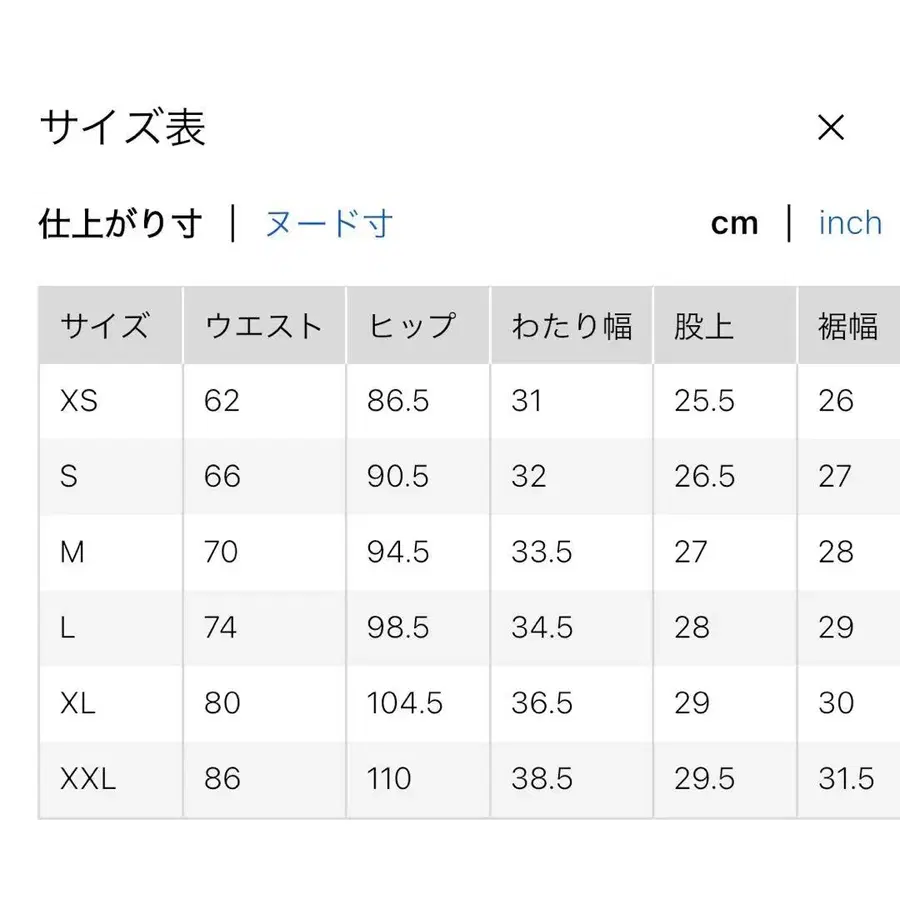The width and height of the screenshot is (900, 900).
Task: Switch measurements to ヌード寸 nude dimensions
Action: (x=327, y=224)
